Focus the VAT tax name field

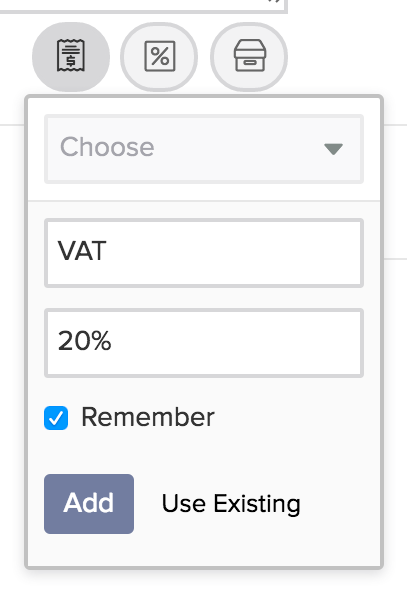(x=204, y=253)
